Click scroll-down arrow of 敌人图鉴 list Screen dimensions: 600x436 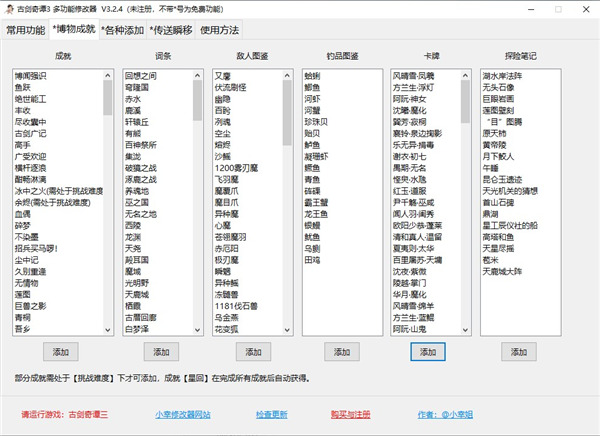click(x=287, y=330)
